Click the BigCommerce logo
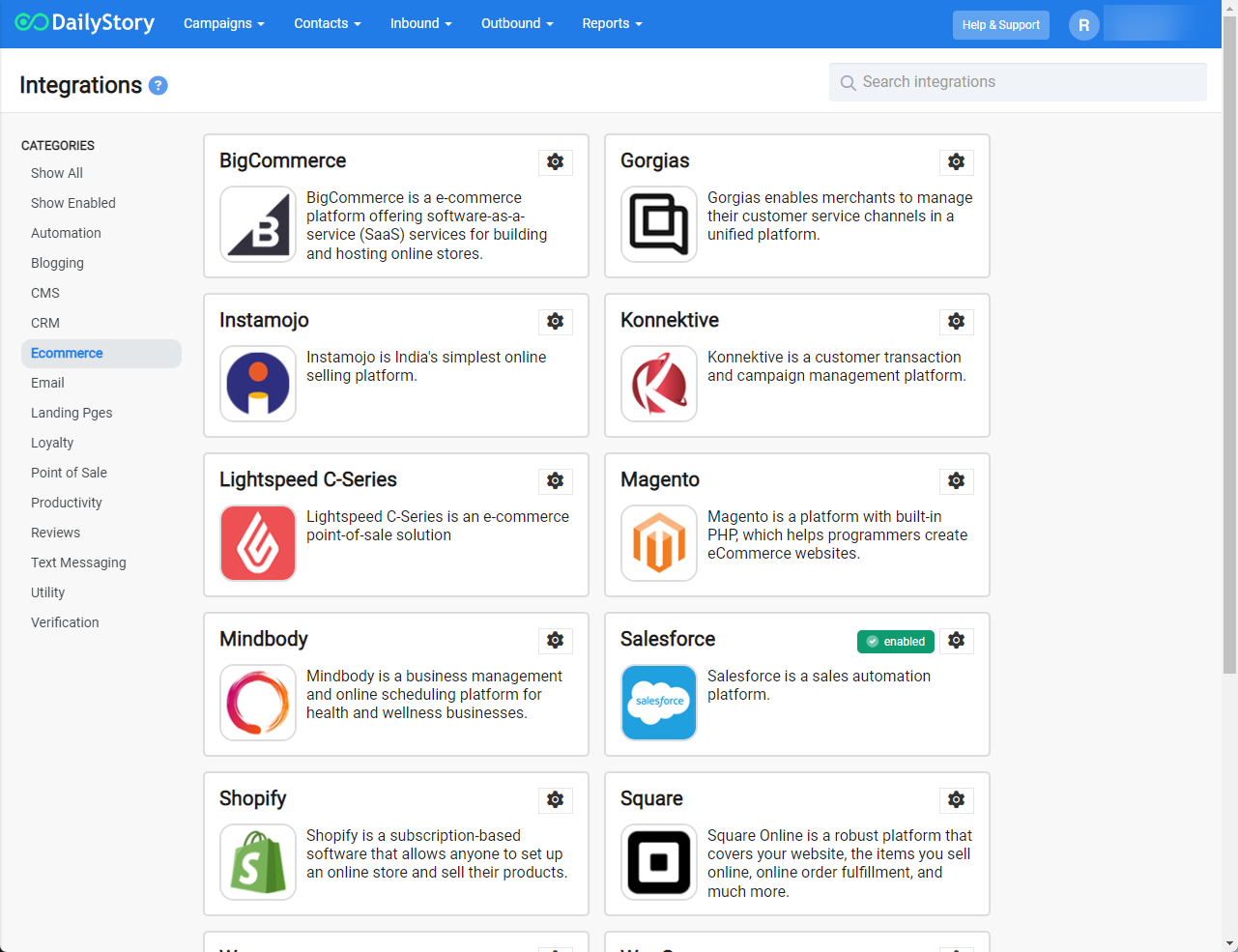Viewport: 1238px width, 952px height. tap(258, 224)
